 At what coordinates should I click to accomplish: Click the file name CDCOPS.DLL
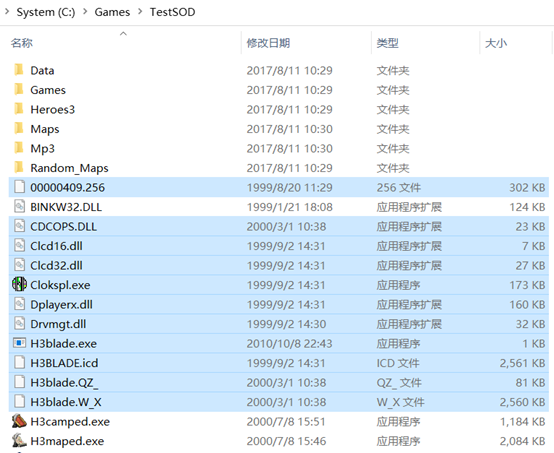pyautogui.click(x=64, y=226)
